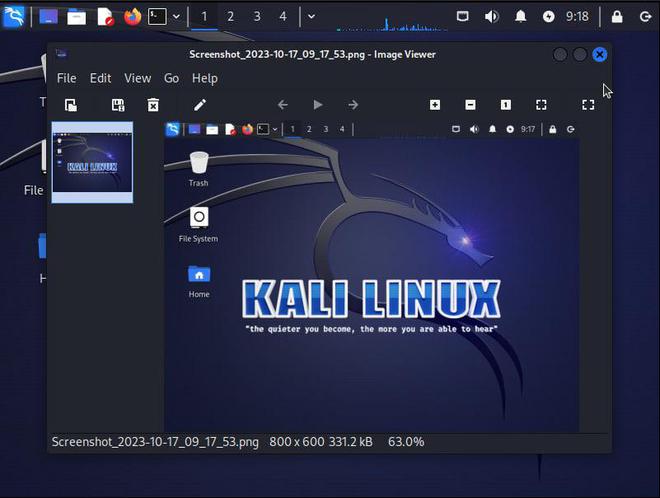The width and height of the screenshot is (660, 498).
Task: Switch to workspace 1
Action: click(x=204, y=16)
